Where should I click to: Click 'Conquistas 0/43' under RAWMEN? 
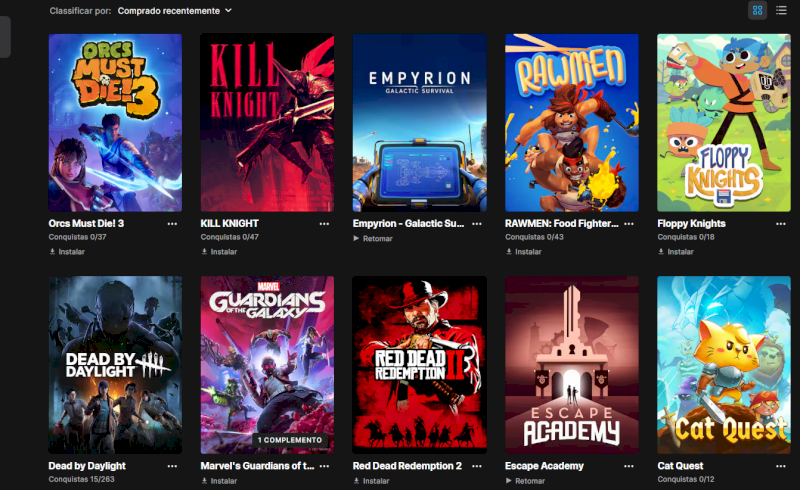click(534, 237)
